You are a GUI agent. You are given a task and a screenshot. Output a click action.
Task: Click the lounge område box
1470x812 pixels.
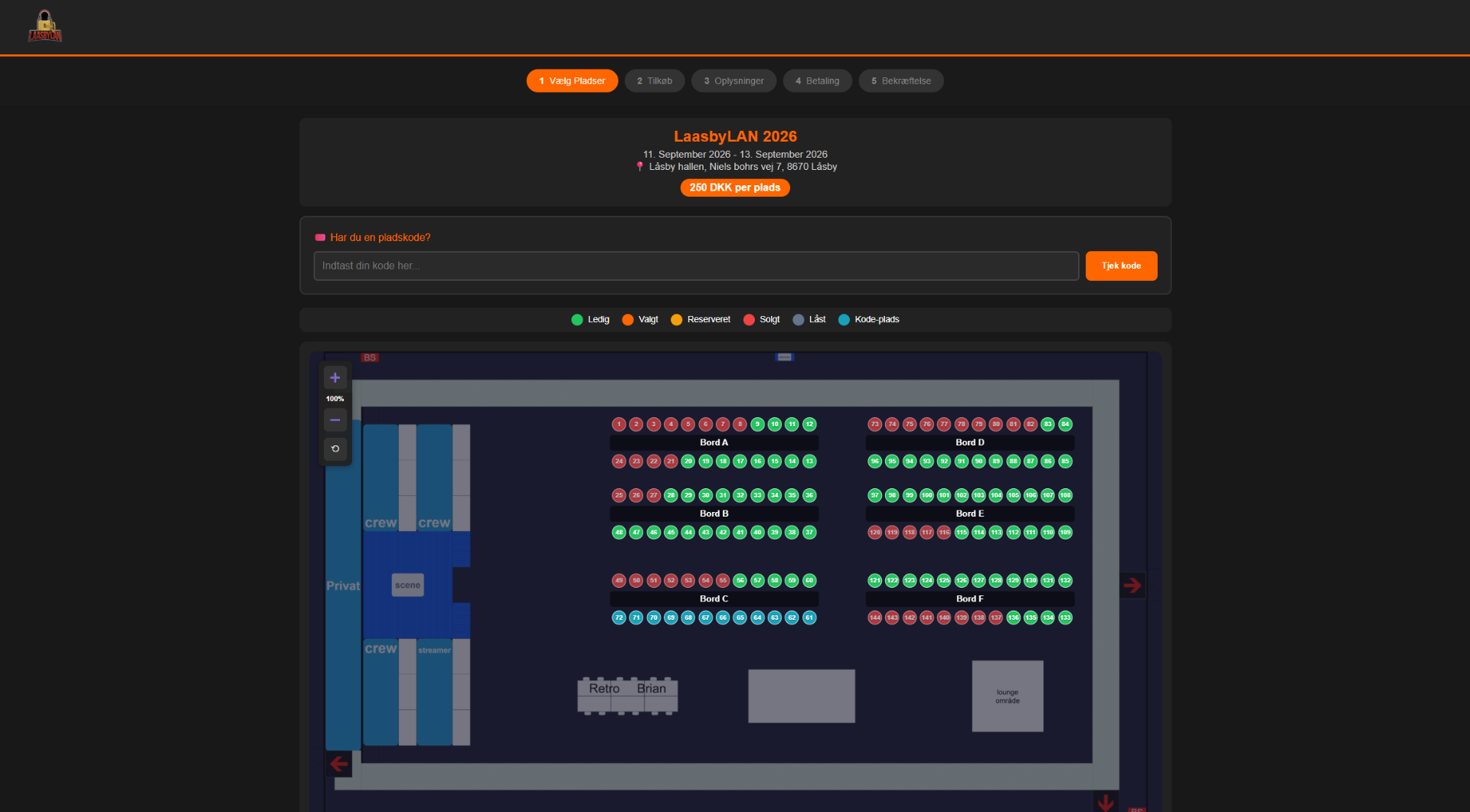point(1008,696)
